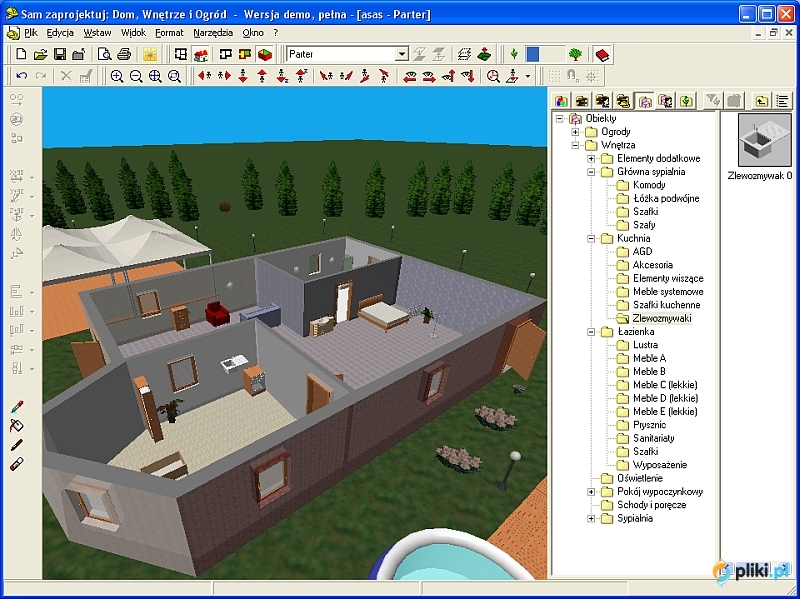Open the colors library tab icon

click(562, 101)
